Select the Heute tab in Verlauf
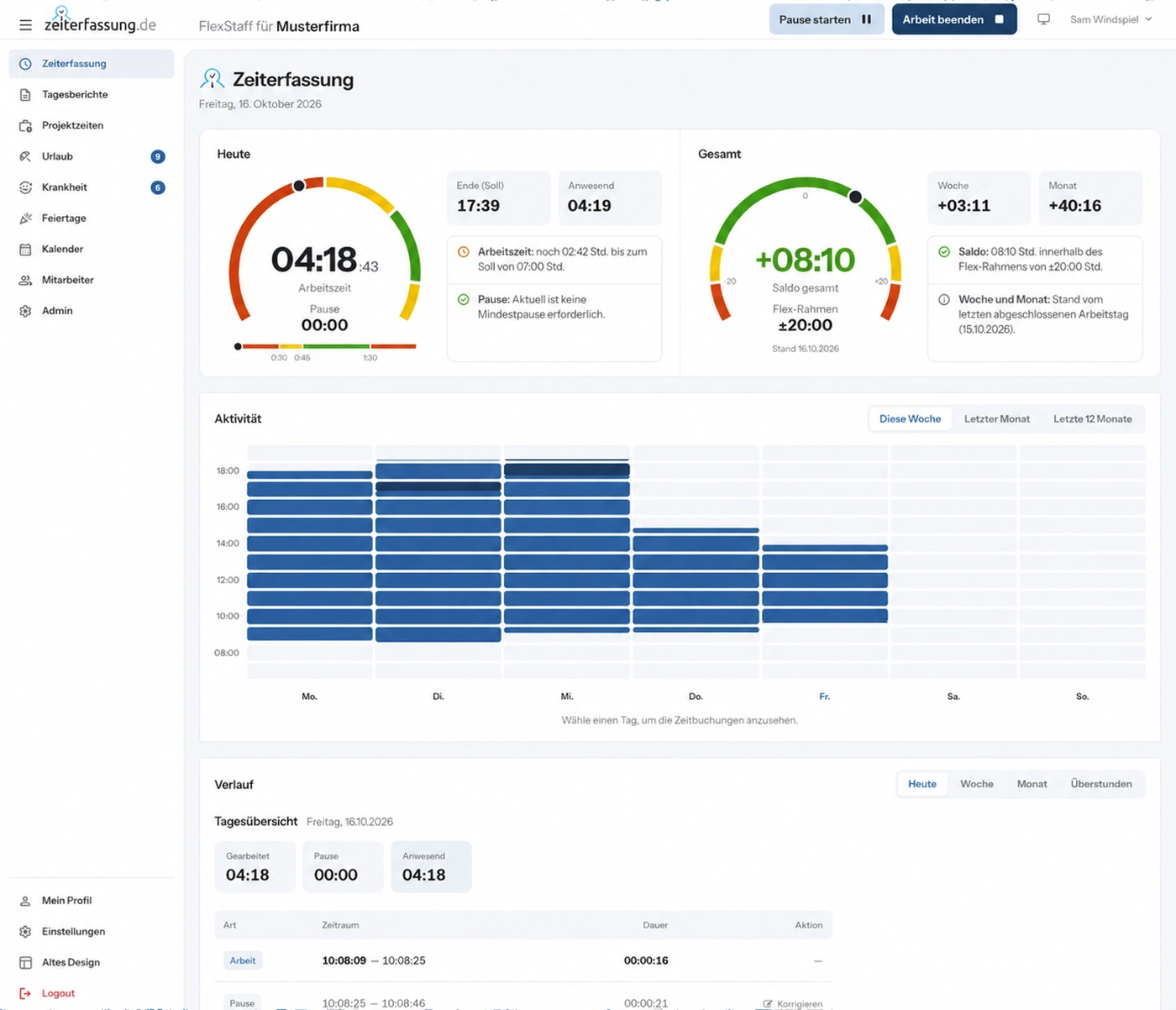Image resolution: width=1176 pixels, height=1010 pixels. point(921,784)
